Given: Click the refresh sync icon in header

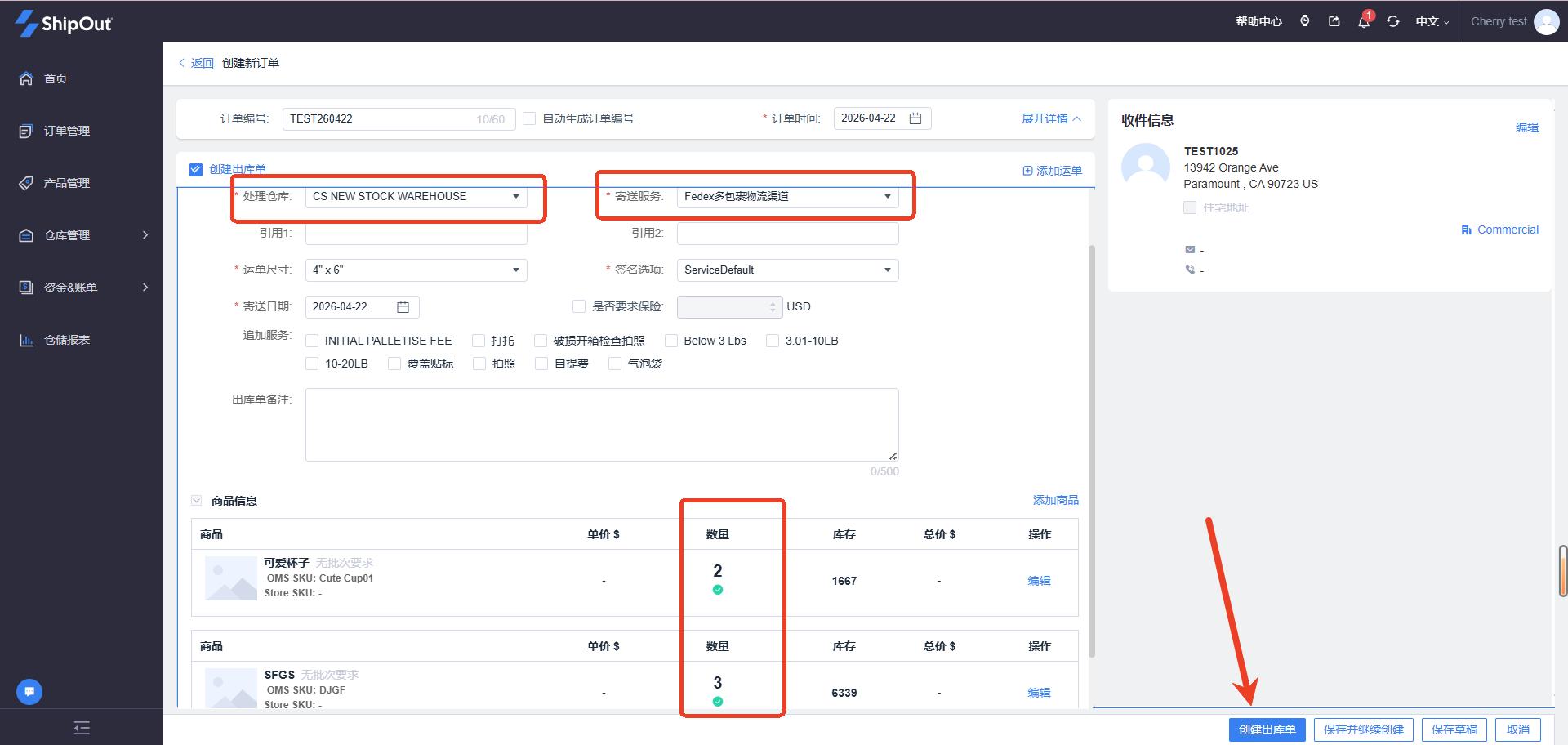Looking at the screenshot, I should [1393, 22].
